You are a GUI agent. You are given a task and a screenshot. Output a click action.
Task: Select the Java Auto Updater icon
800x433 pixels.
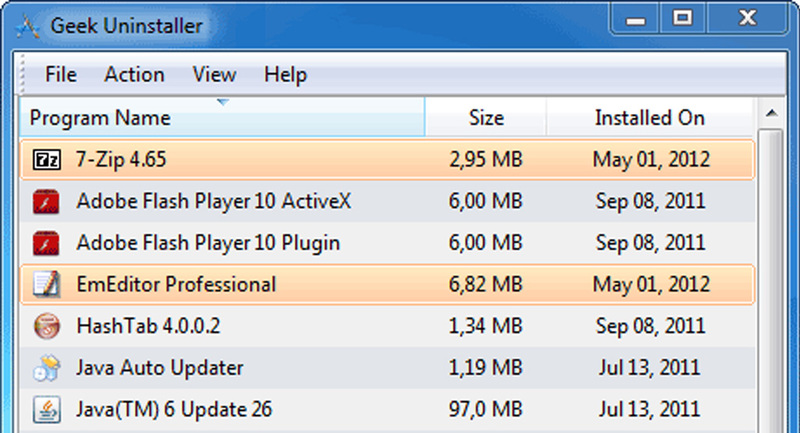[x=45, y=368]
